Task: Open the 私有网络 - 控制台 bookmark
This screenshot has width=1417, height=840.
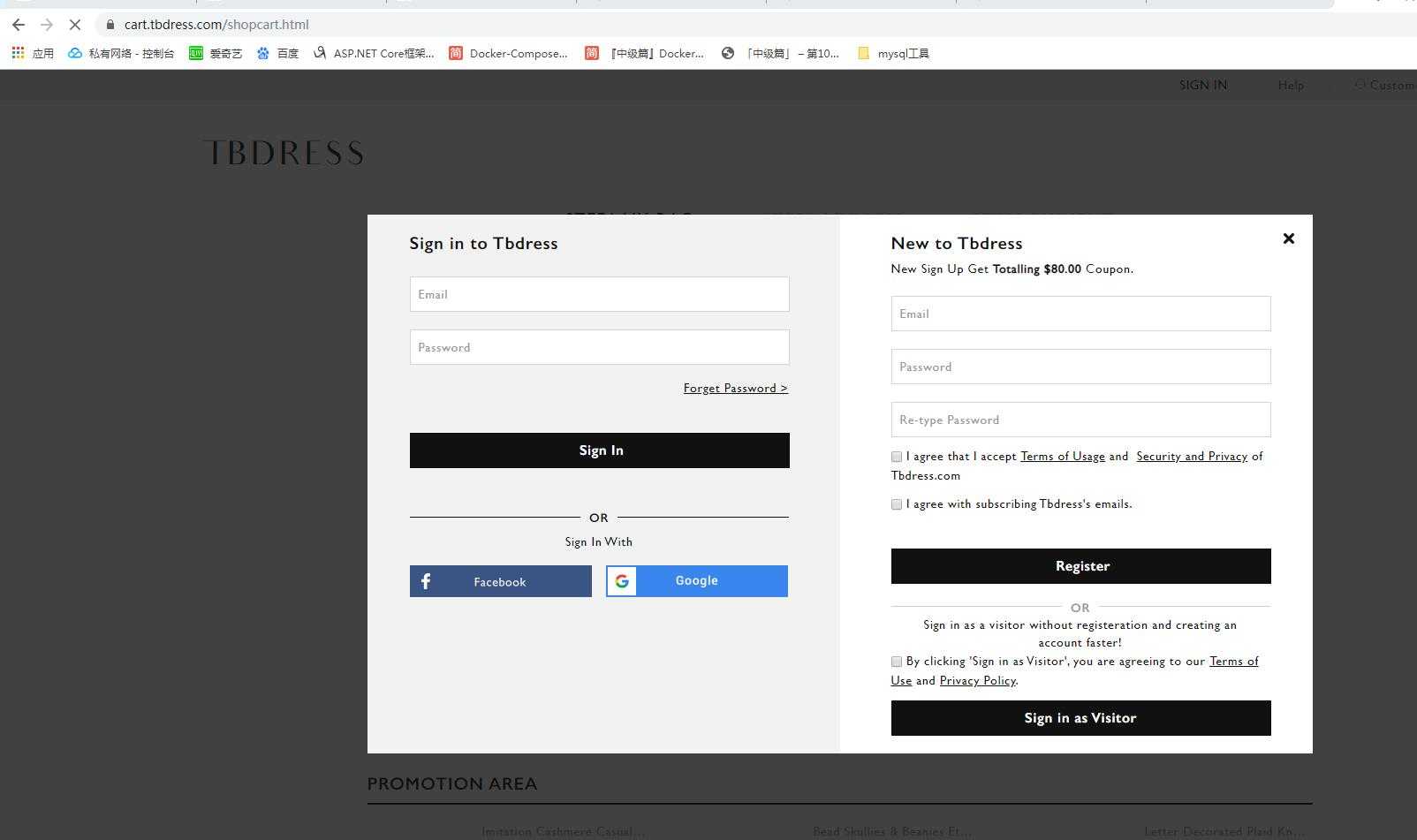Action: coord(121,53)
